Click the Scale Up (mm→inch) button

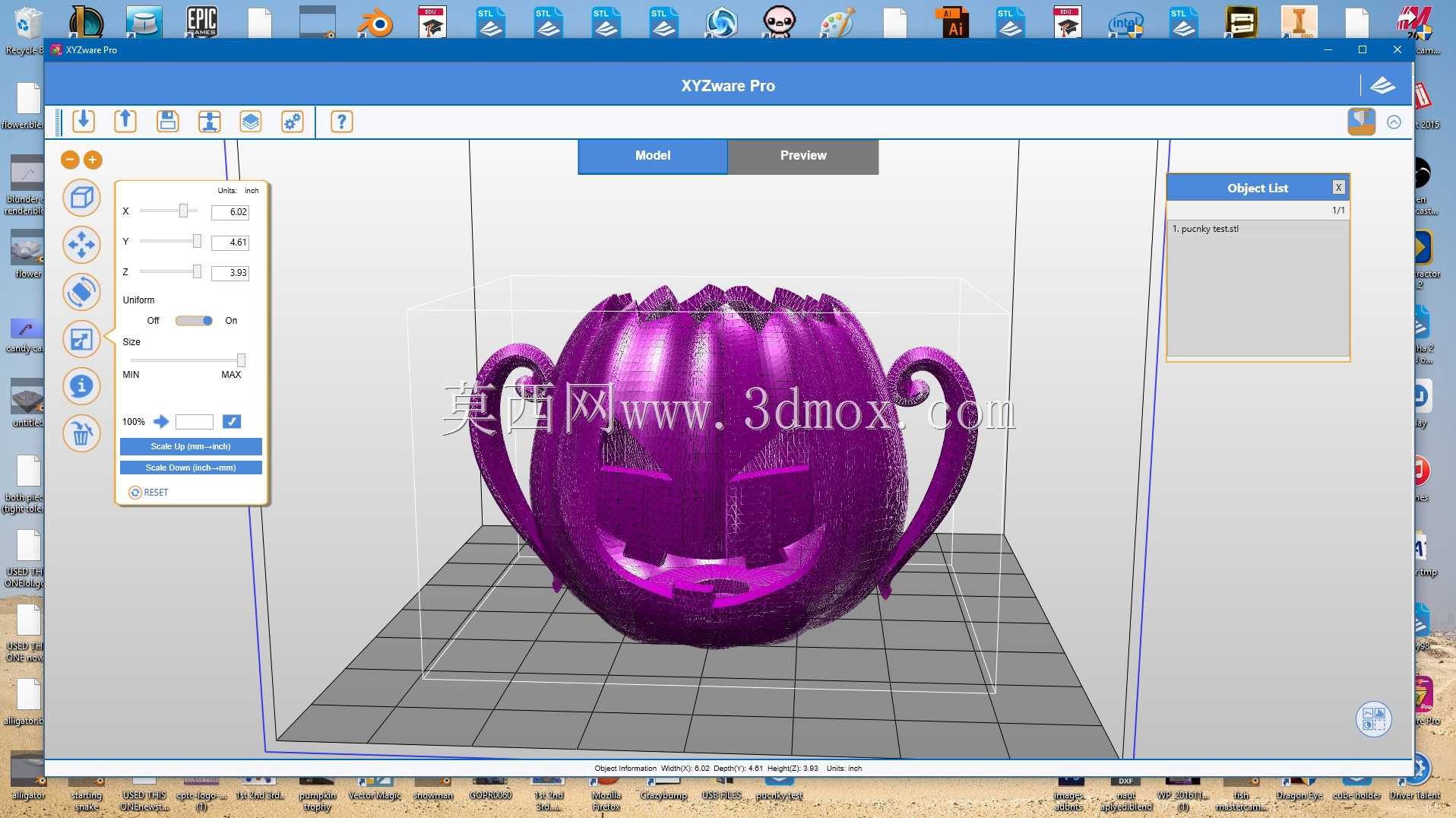[191, 446]
